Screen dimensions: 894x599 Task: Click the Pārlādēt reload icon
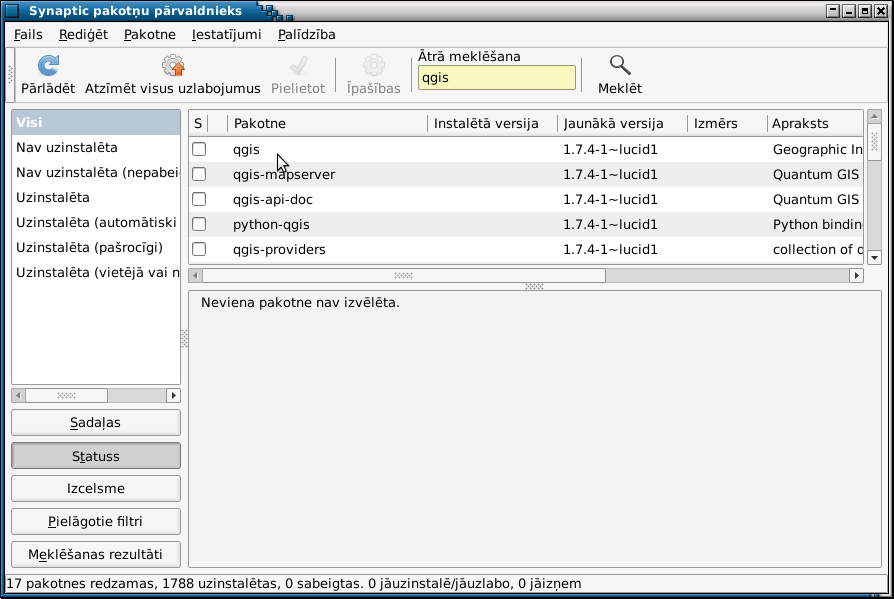tap(48, 66)
